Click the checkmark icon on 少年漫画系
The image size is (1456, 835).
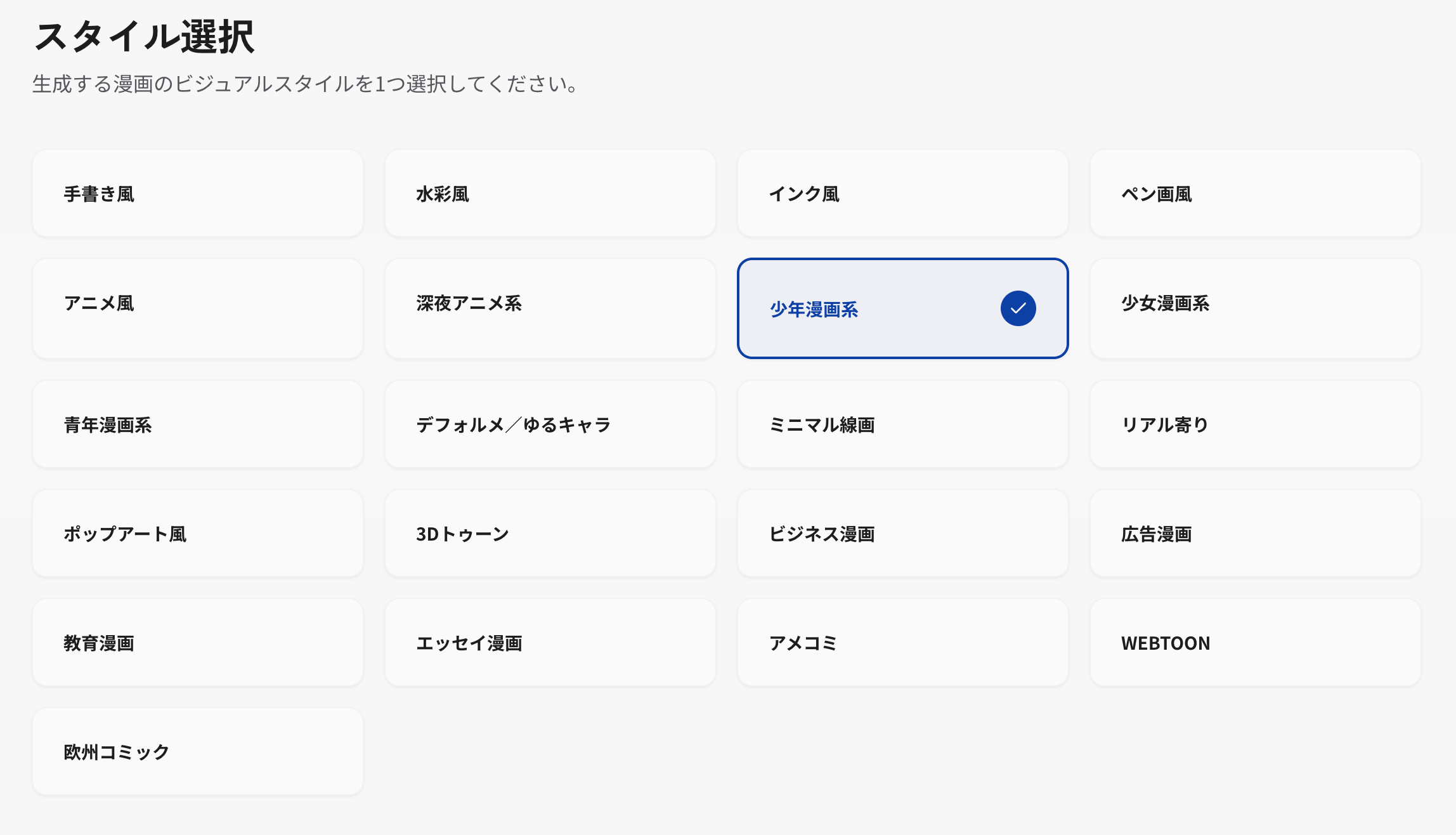[1018, 308]
